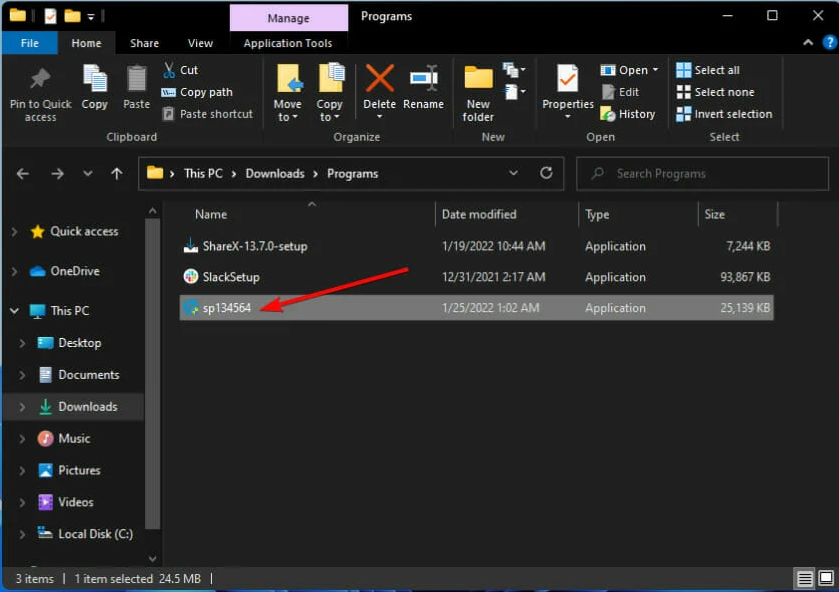Click Select none
This screenshot has width=839, height=592.
pos(715,92)
